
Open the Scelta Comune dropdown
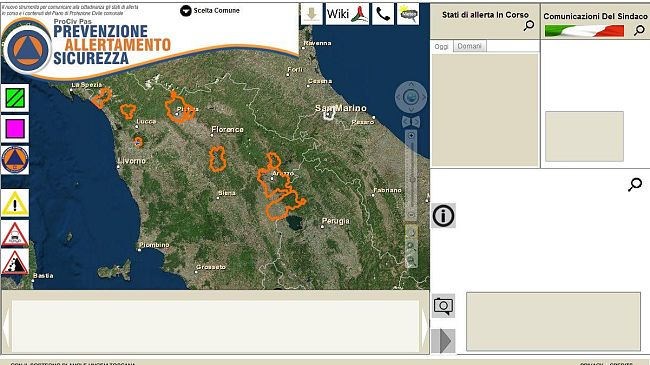[210, 11]
